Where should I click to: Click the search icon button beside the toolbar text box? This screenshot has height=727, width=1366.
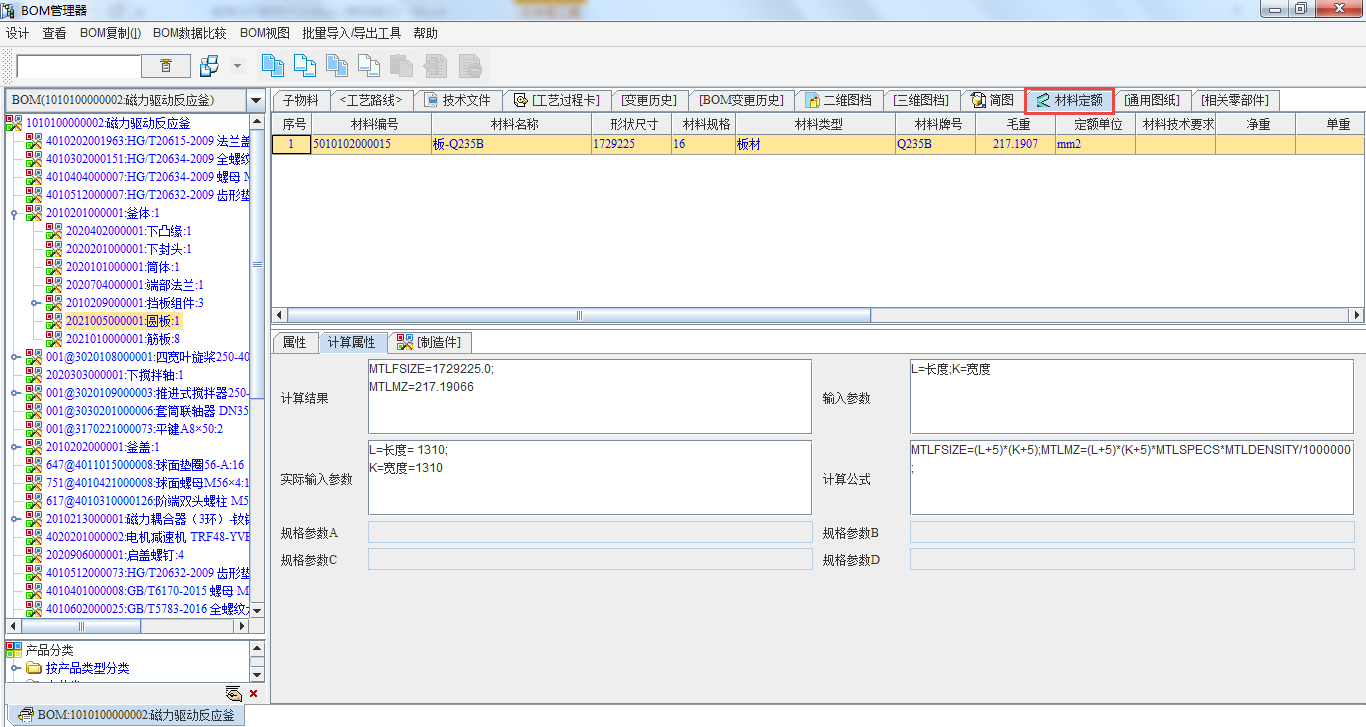pos(166,66)
